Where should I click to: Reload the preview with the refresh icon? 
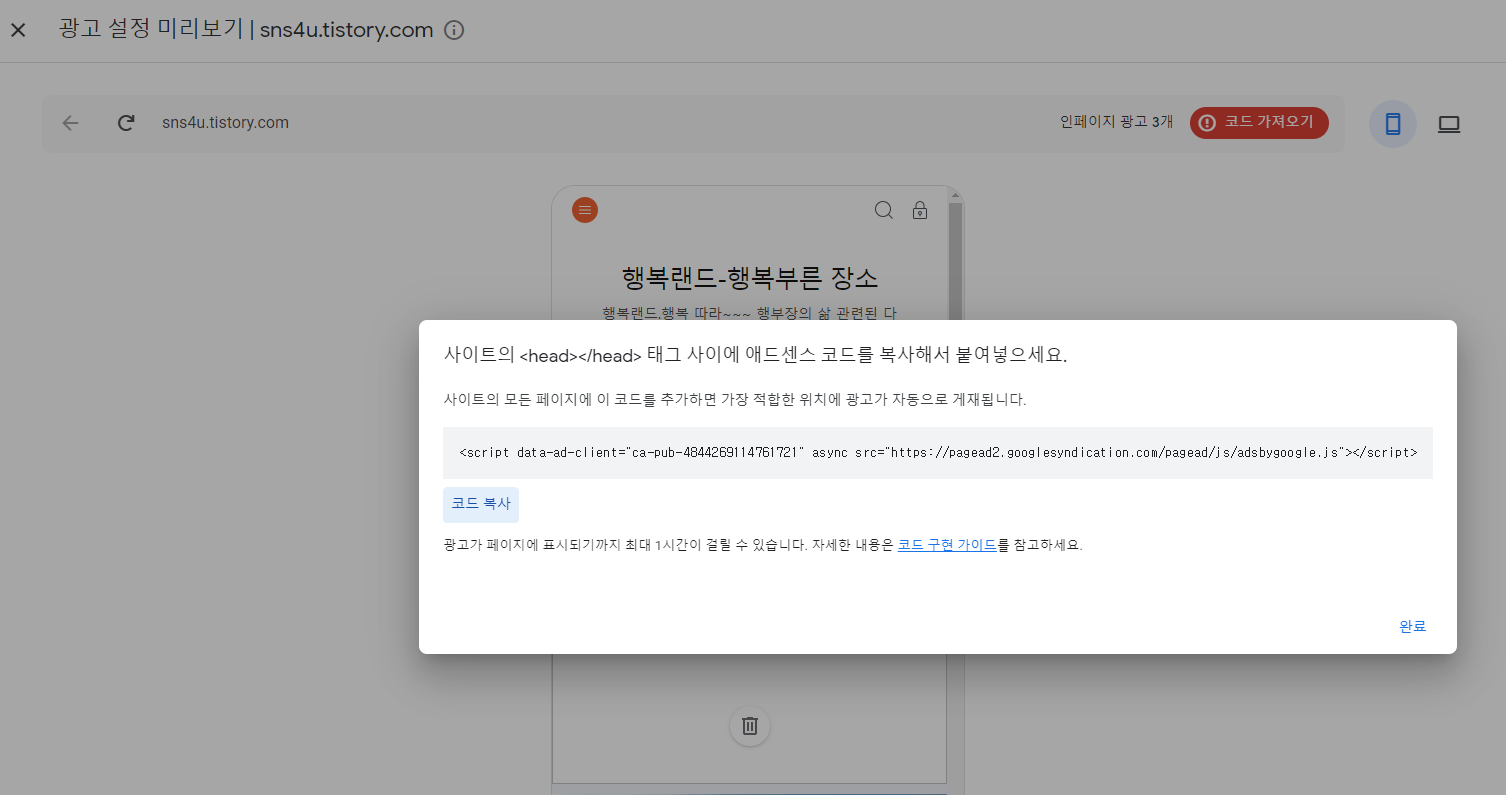click(126, 123)
